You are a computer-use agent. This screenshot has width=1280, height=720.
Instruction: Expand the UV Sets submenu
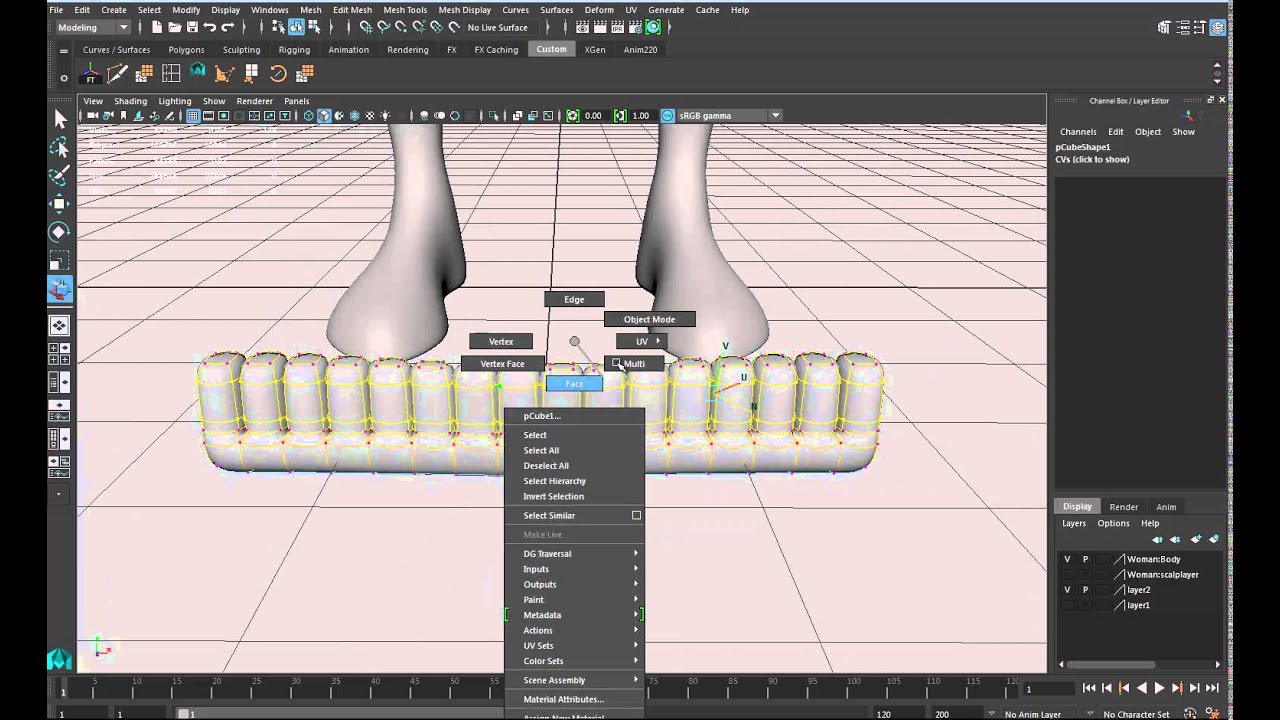pyautogui.click(x=574, y=646)
